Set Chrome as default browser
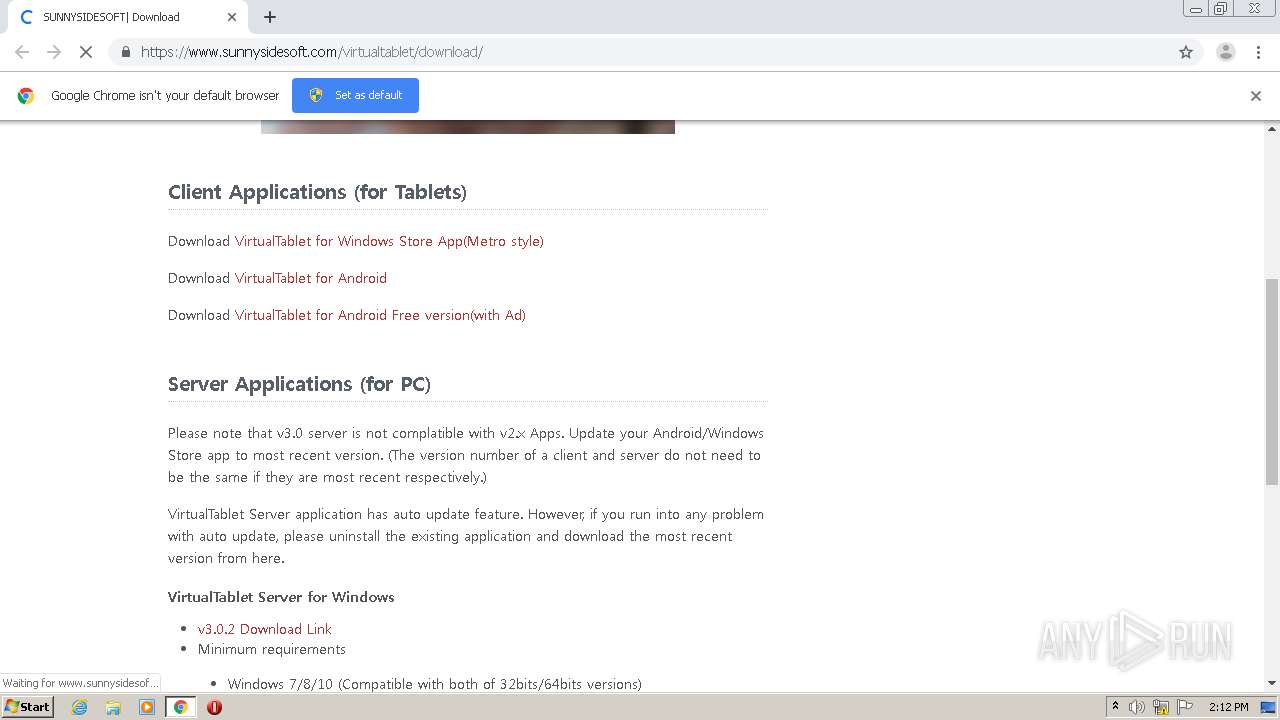The image size is (1280, 720). pyautogui.click(x=355, y=95)
